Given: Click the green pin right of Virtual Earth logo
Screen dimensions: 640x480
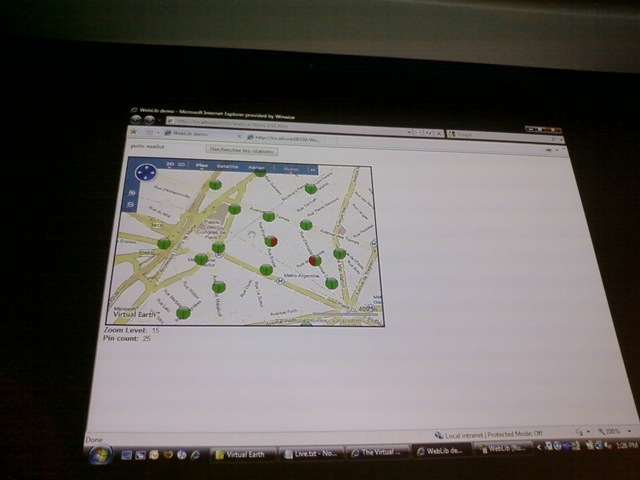Looking at the screenshot, I should coord(183,313).
